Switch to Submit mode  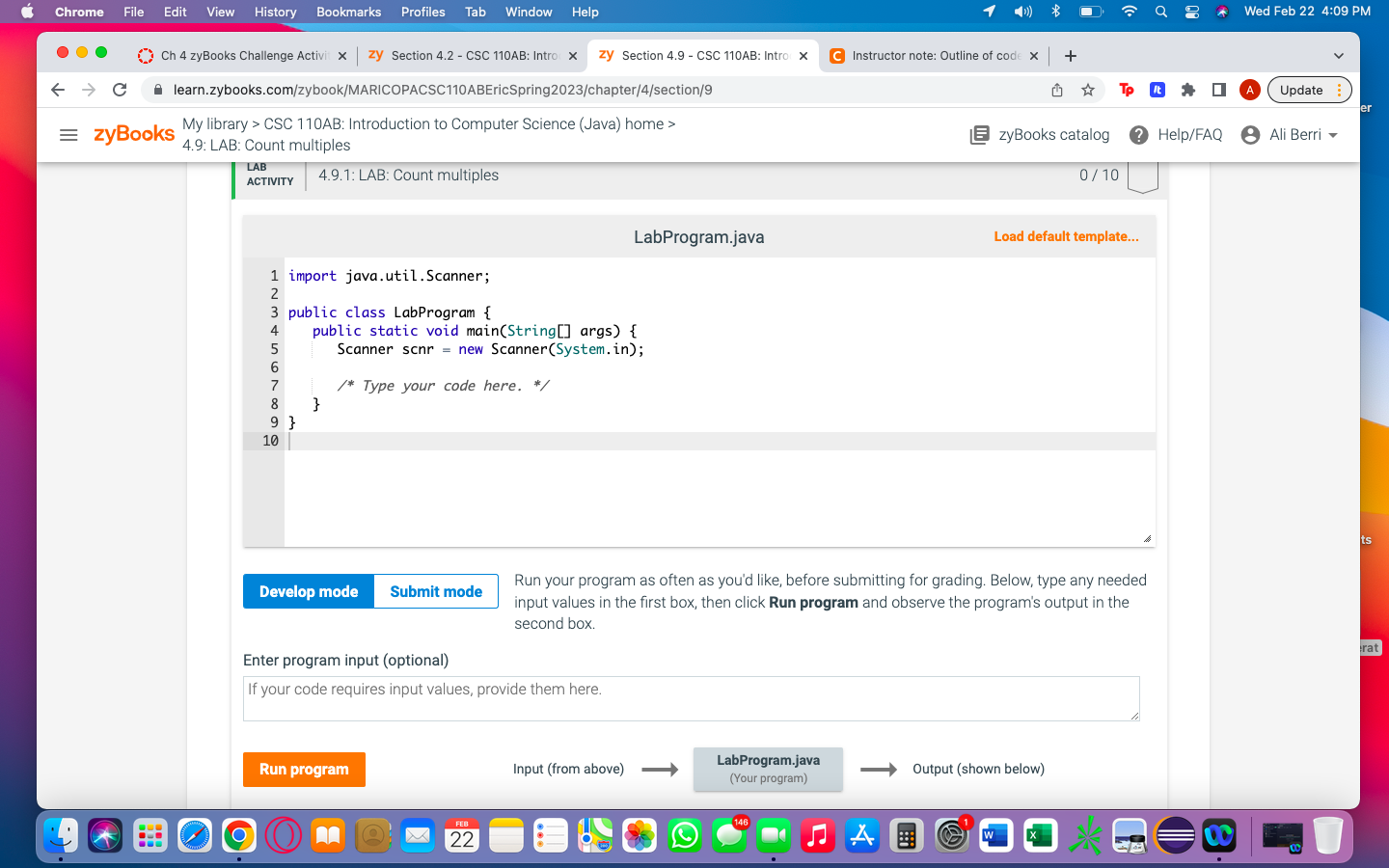[435, 591]
